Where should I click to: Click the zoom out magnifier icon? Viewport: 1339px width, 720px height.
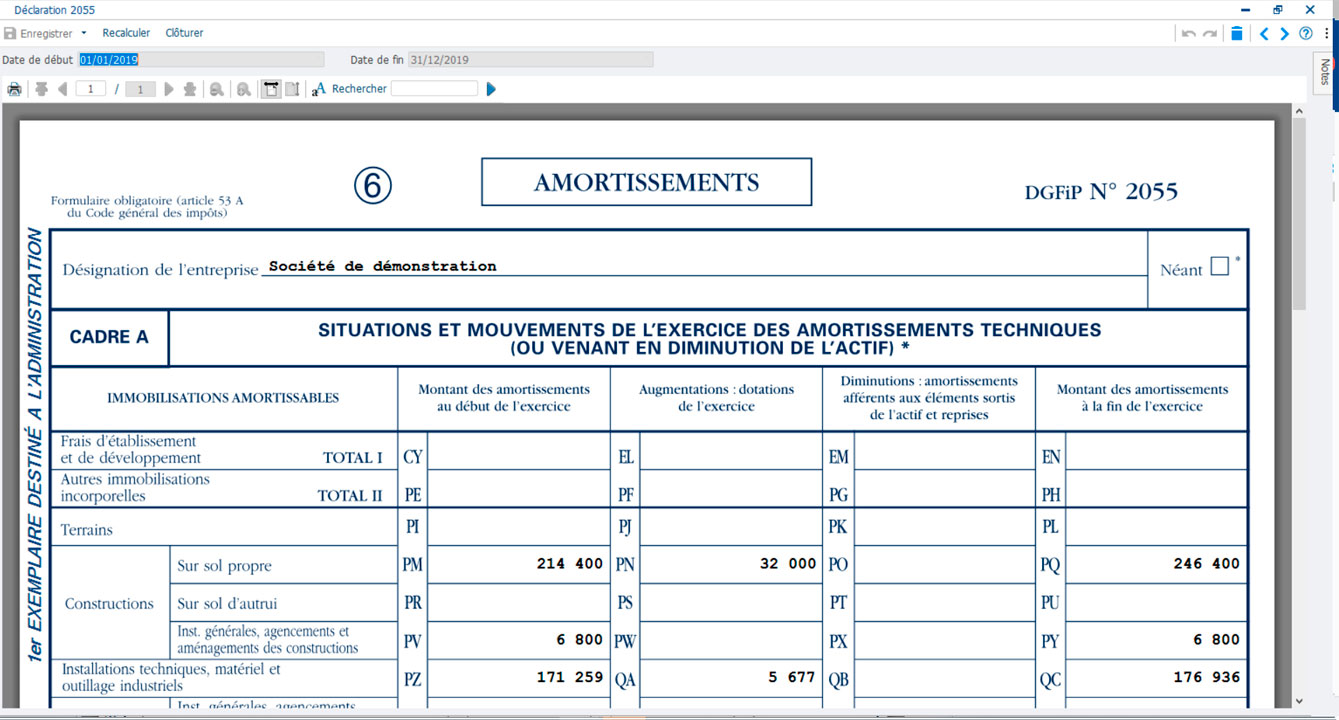(243, 89)
